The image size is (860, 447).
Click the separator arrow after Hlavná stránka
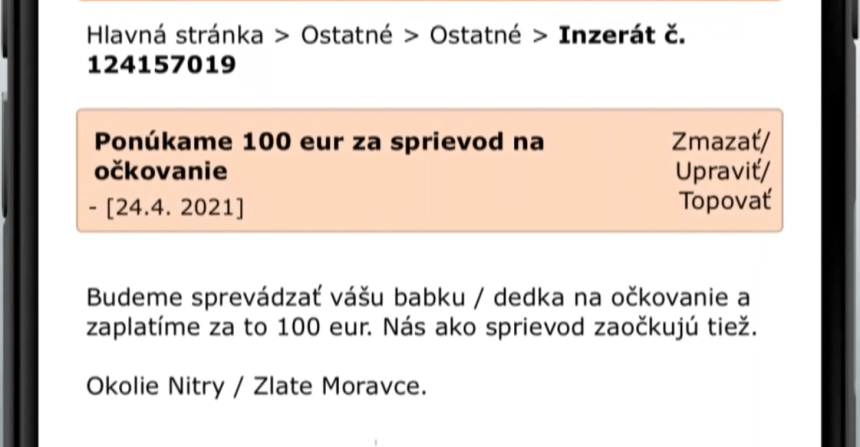pos(282,35)
